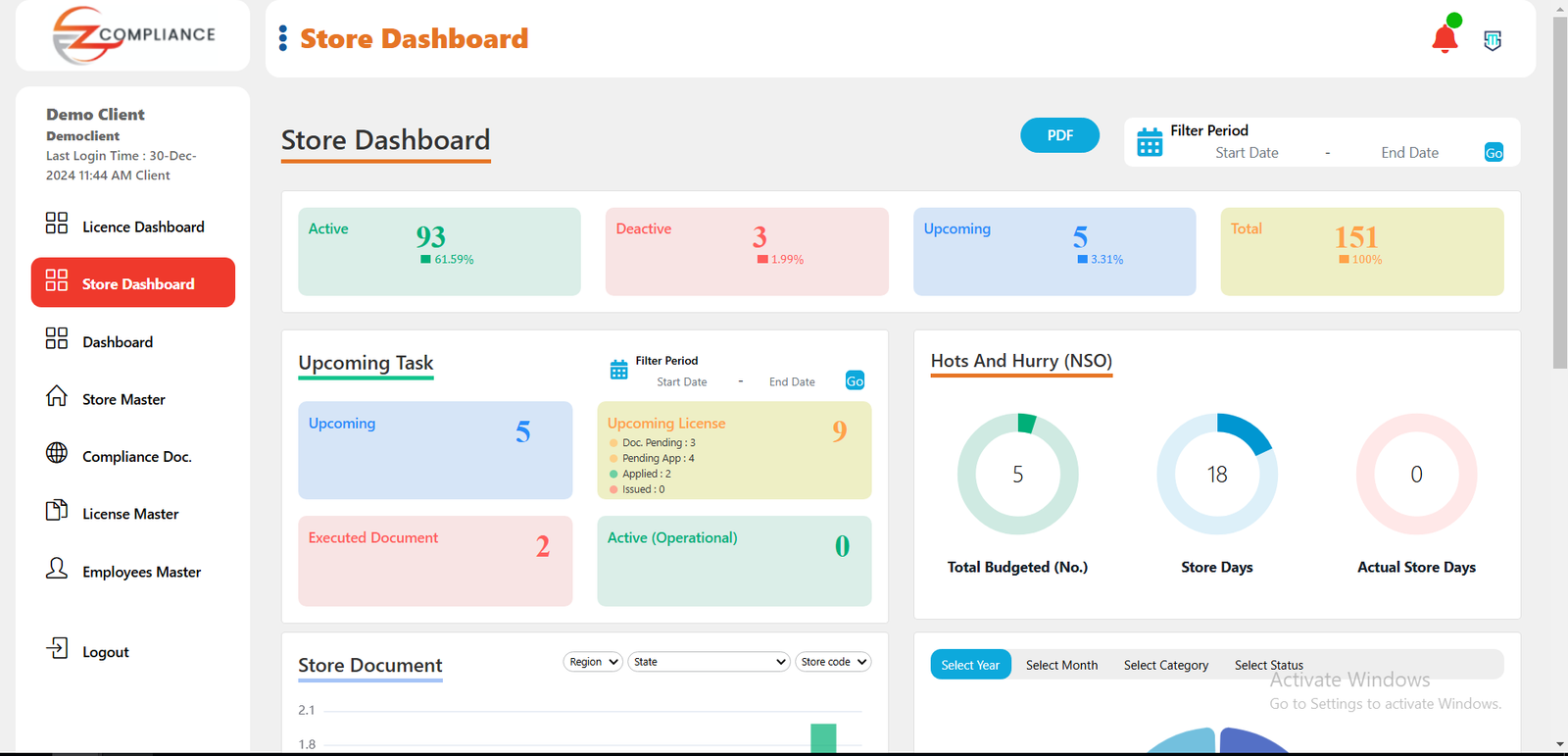Click the Upcoming Task calendar icon

coord(619,370)
